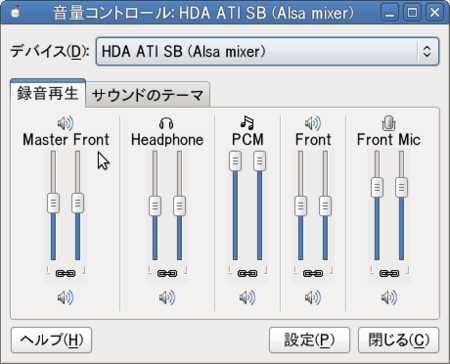Minimize the volume control window
The image size is (450, 364).
tap(390, 13)
